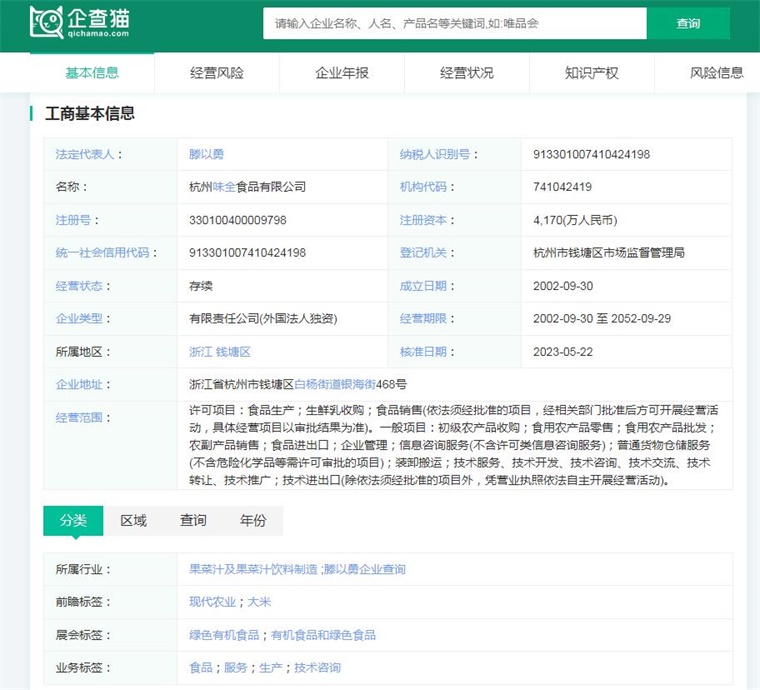Click the 服务 business tag
The height and width of the screenshot is (690, 760).
click(x=236, y=668)
